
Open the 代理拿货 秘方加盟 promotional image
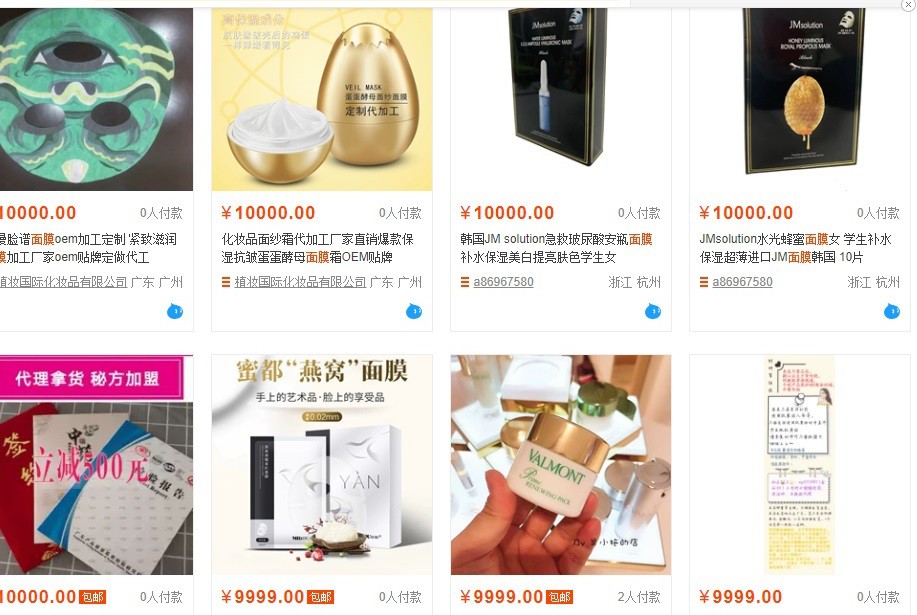(x=96, y=465)
